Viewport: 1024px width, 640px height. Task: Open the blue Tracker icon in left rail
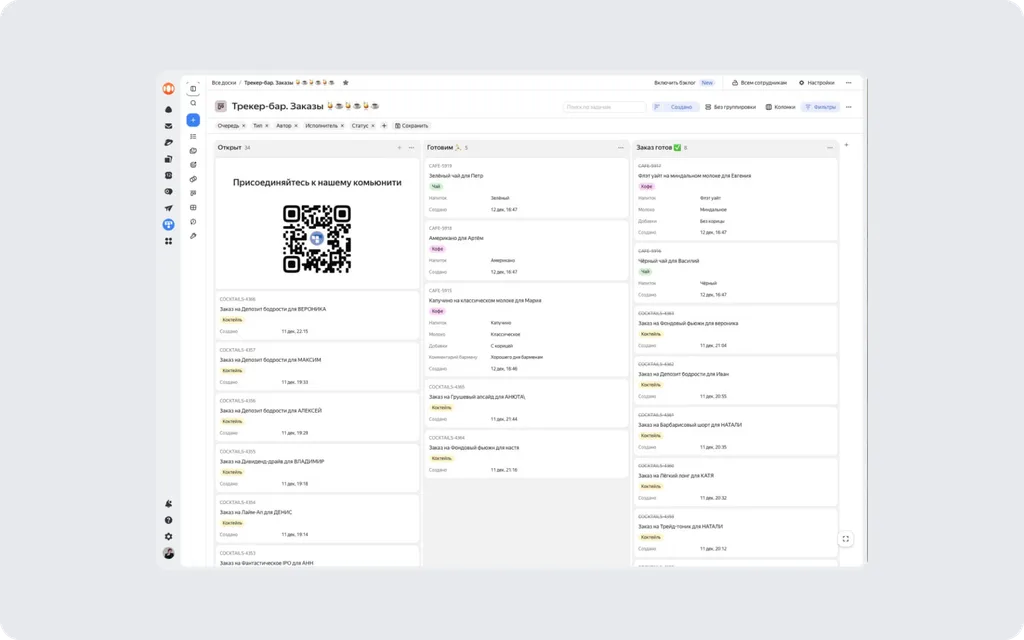pos(168,225)
